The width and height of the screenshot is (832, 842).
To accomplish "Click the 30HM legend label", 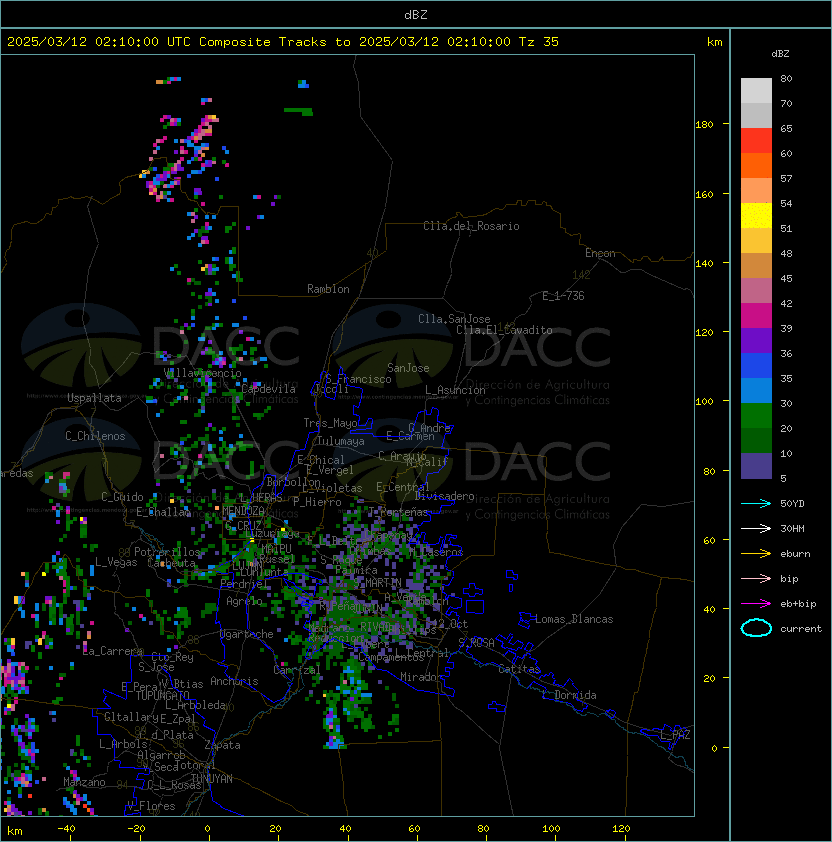I will click(x=792, y=528).
